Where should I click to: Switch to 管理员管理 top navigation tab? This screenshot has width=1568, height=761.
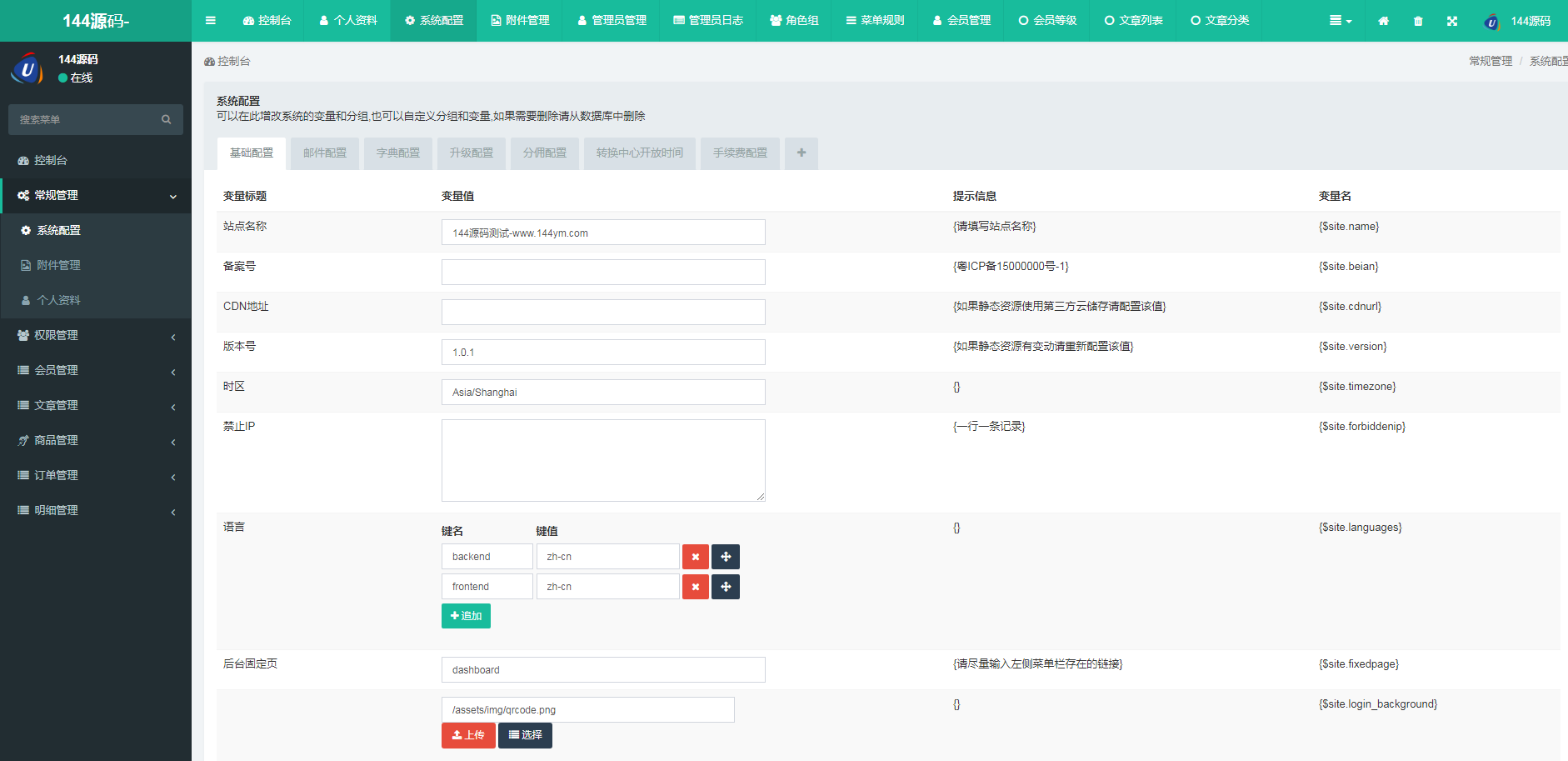click(612, 21)
